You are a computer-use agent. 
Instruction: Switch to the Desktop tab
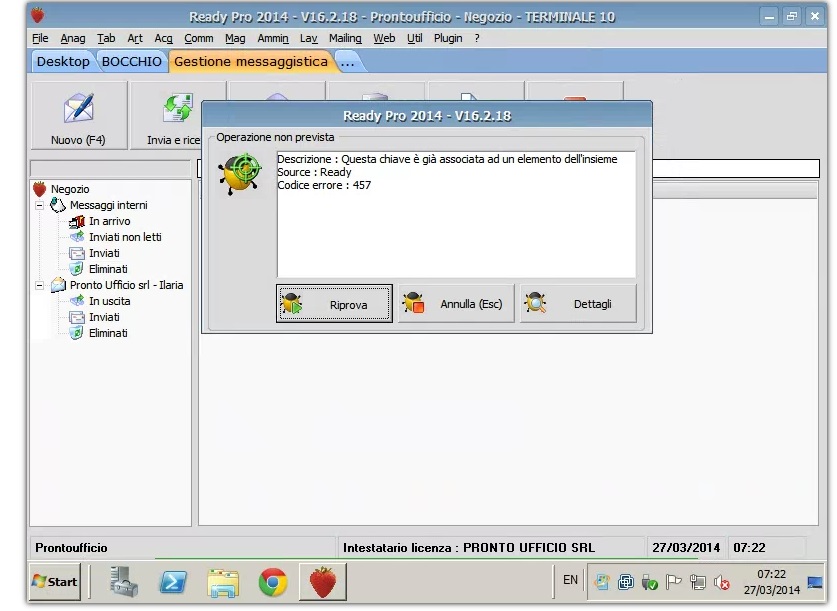pyautogui.click(x=63, y=61)
